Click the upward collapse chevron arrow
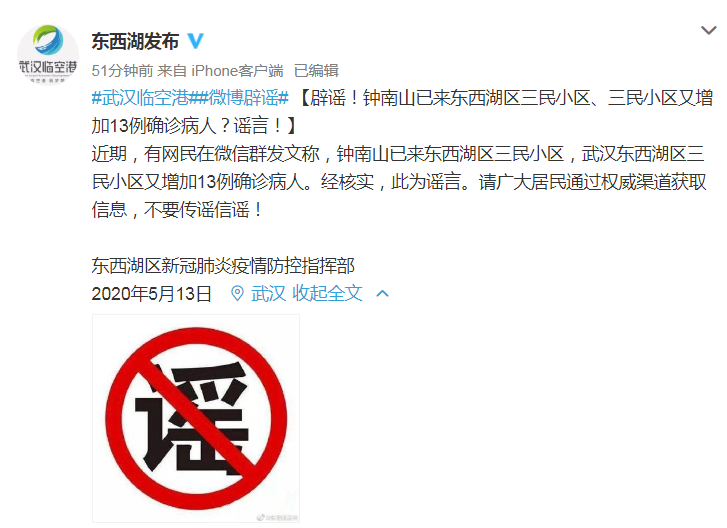The height and width of the screenshot is (528, 727). (x=383, y=293)
